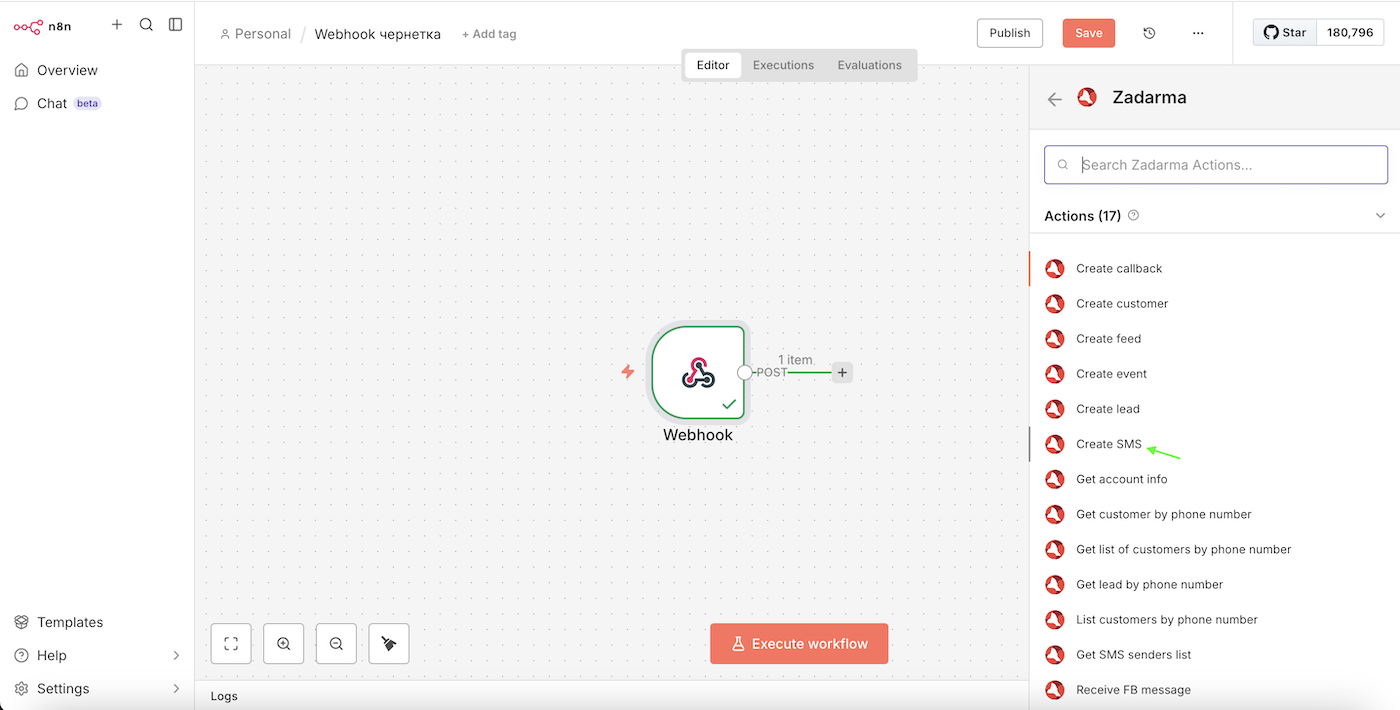The image size is (1400, 710).
Task: Click the Zadarma icon beside Create SMS
Action: 1054,444
